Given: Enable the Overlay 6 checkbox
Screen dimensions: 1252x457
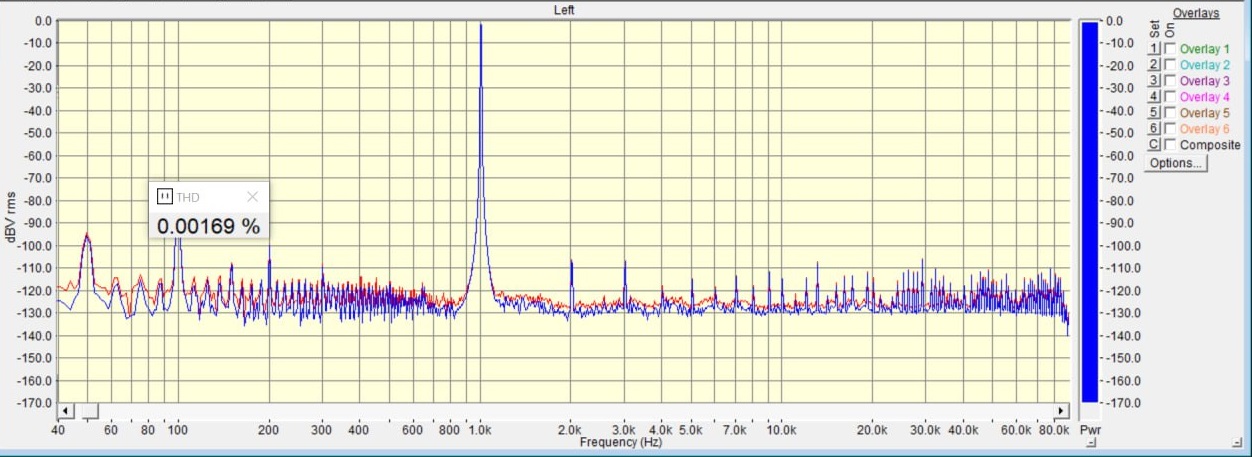Looking at the screenshot, I should coord(1170,129).
